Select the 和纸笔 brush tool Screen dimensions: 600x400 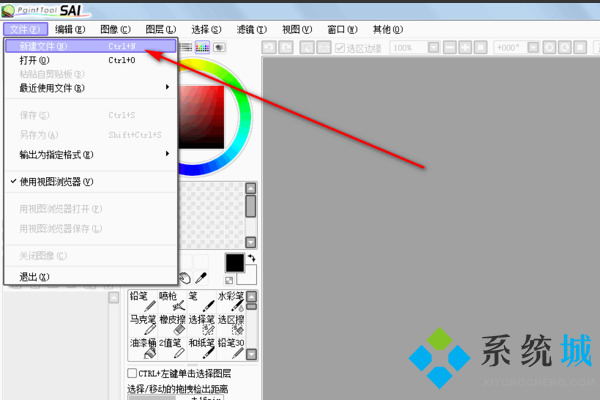[202, 348]
